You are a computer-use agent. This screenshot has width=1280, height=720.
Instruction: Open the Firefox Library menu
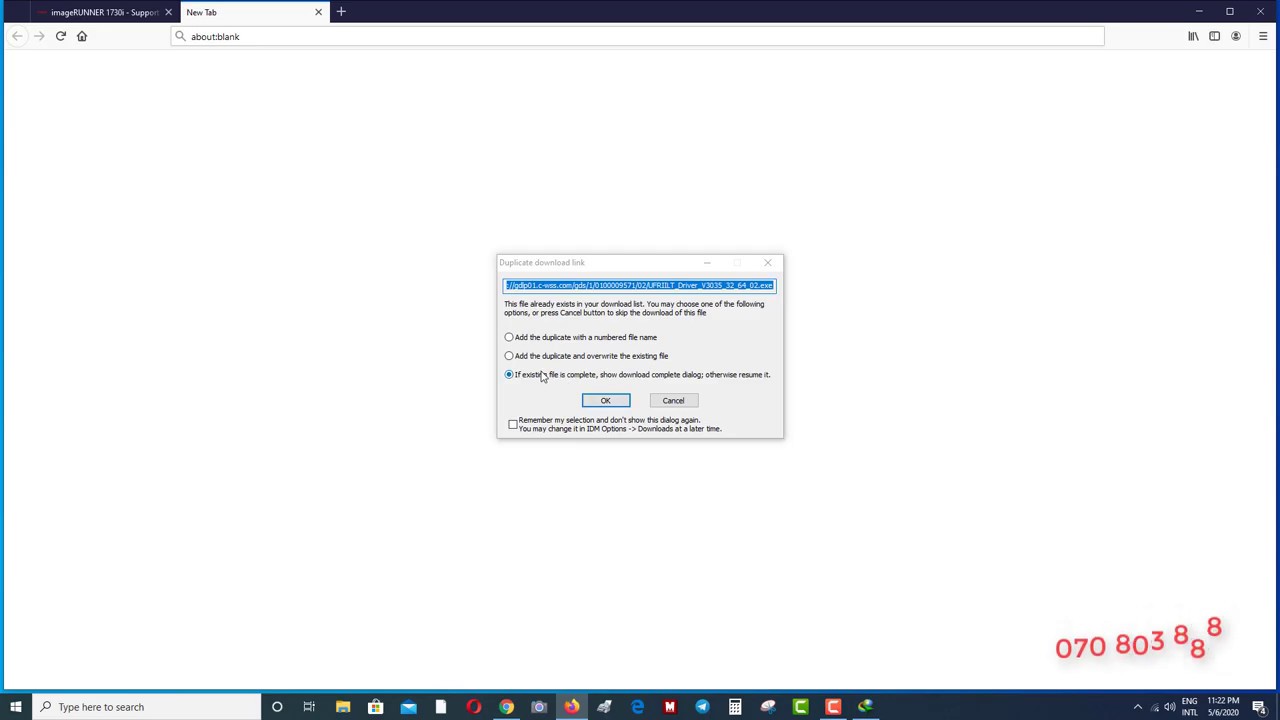coord(1193,36)
